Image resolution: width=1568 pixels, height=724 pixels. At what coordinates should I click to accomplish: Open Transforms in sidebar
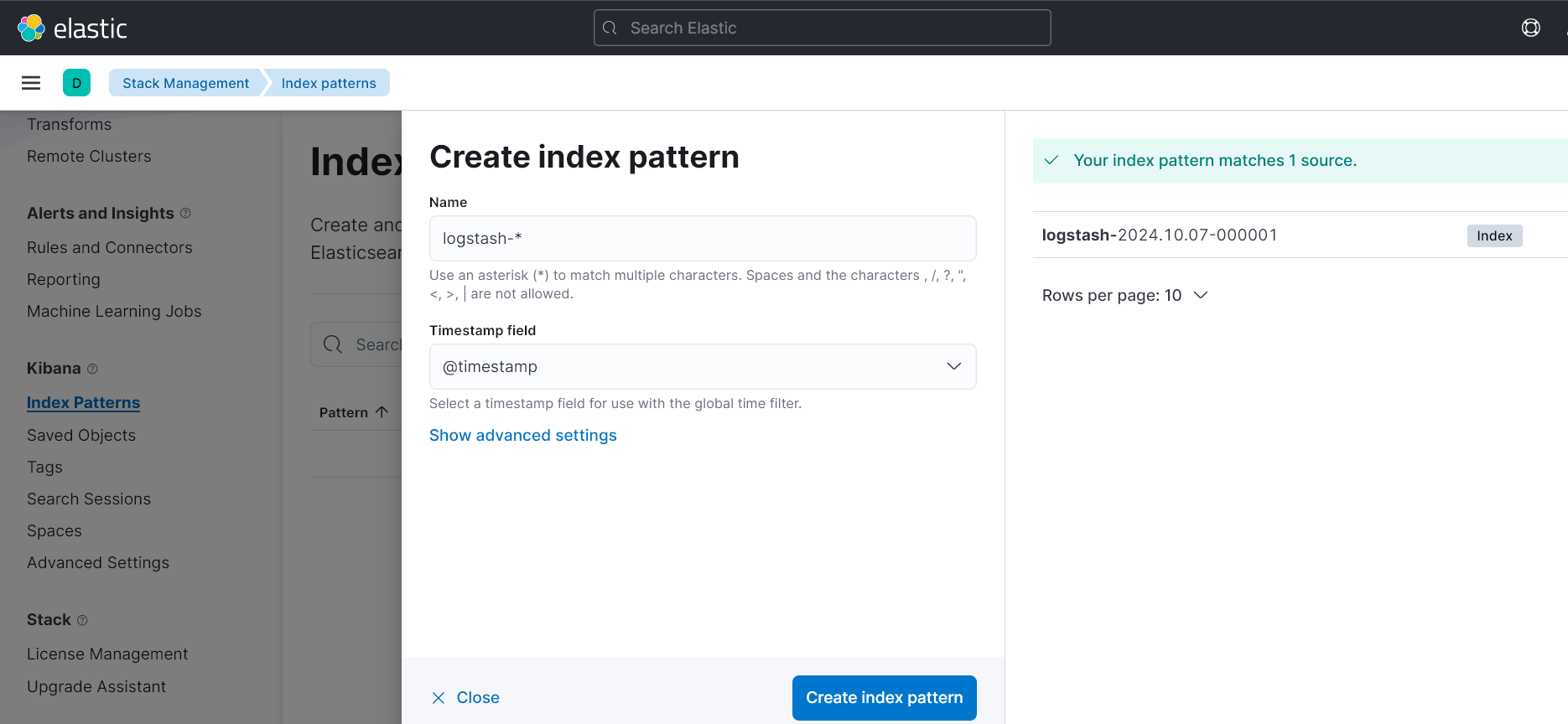[69, 124]
